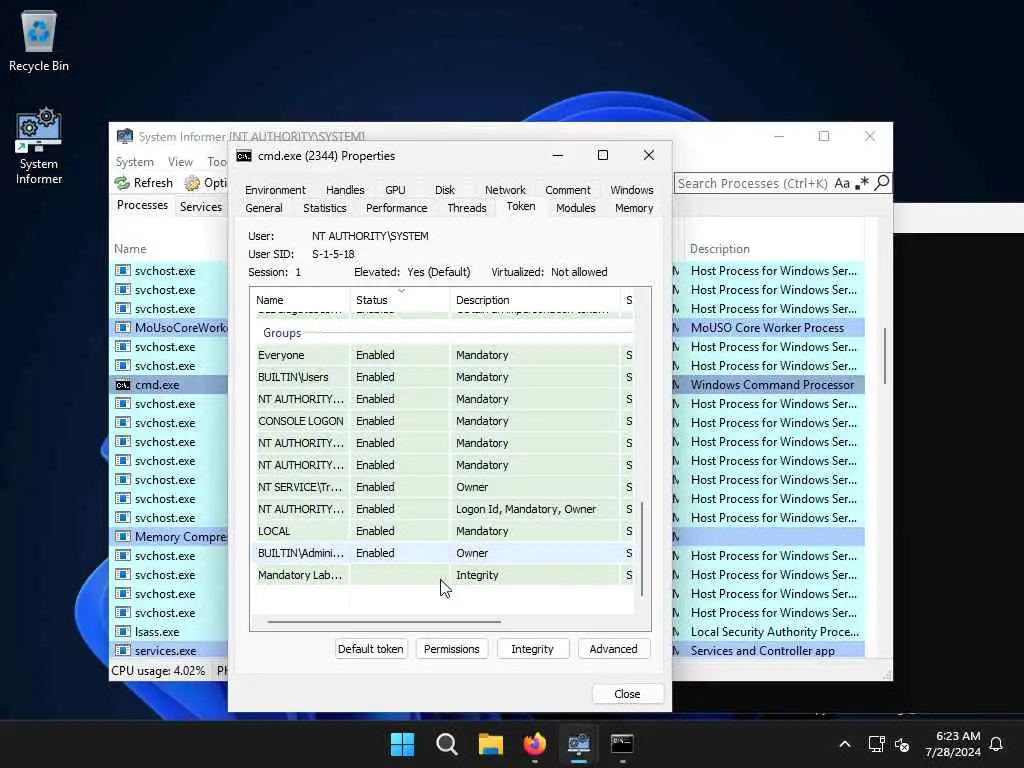Switch to the Performance tab
The width and height of the screenshot is (1024, 768).
point(396,208)
